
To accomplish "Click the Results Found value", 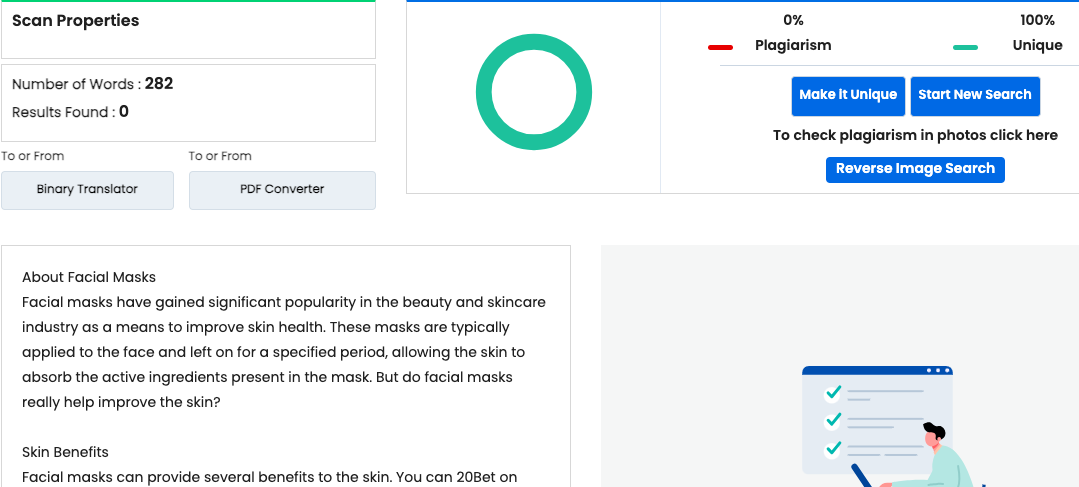I will pos(124,112).
